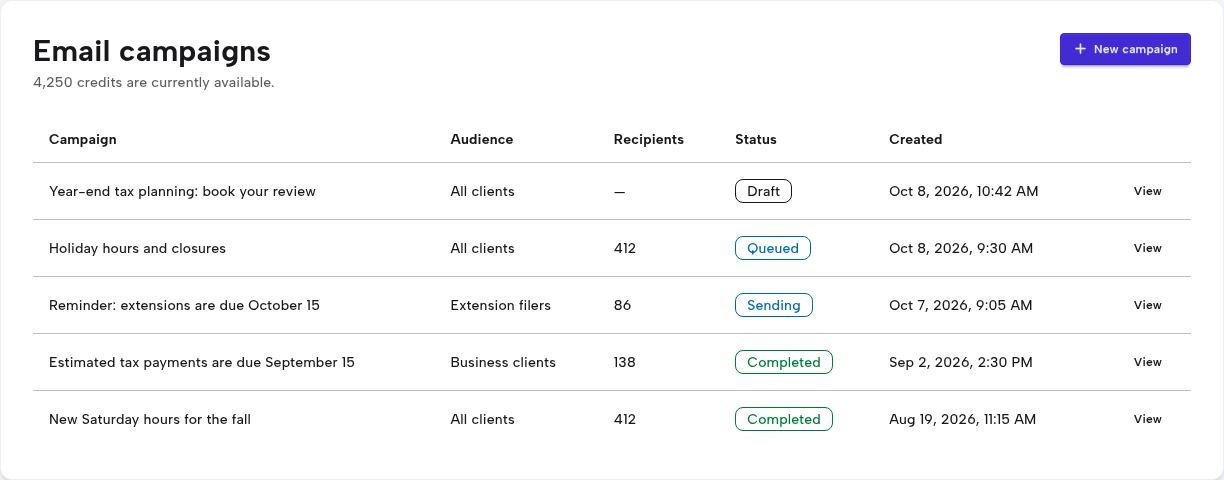Click the 'Business clients' audience cell
This screenshot has width=1224, height=480.
(503, 362)
